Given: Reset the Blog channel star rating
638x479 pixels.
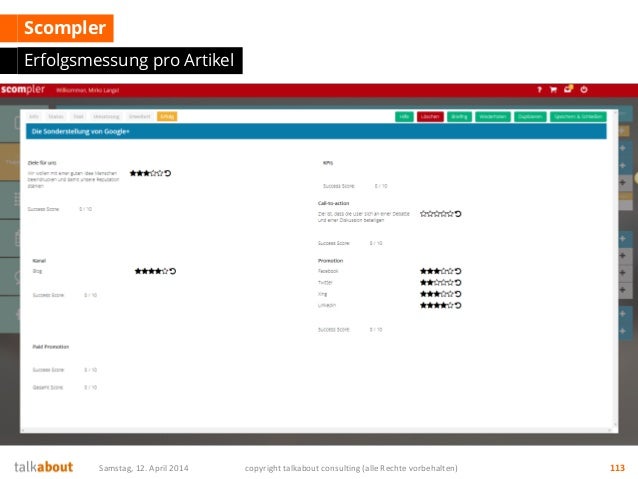Looking at the screenshot, I should [173, 271].
